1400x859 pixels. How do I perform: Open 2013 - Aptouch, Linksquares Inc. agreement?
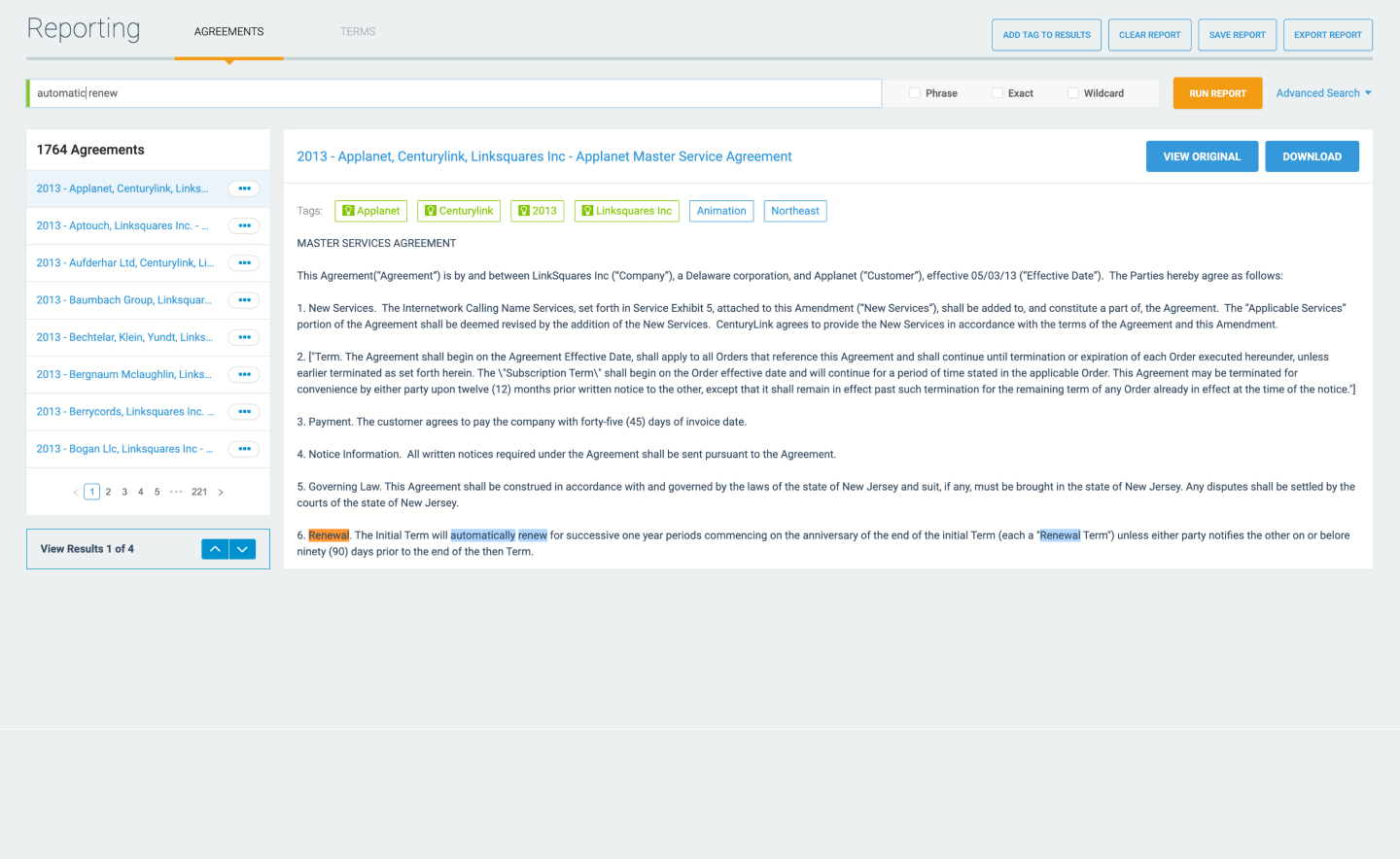pos(122,225)
